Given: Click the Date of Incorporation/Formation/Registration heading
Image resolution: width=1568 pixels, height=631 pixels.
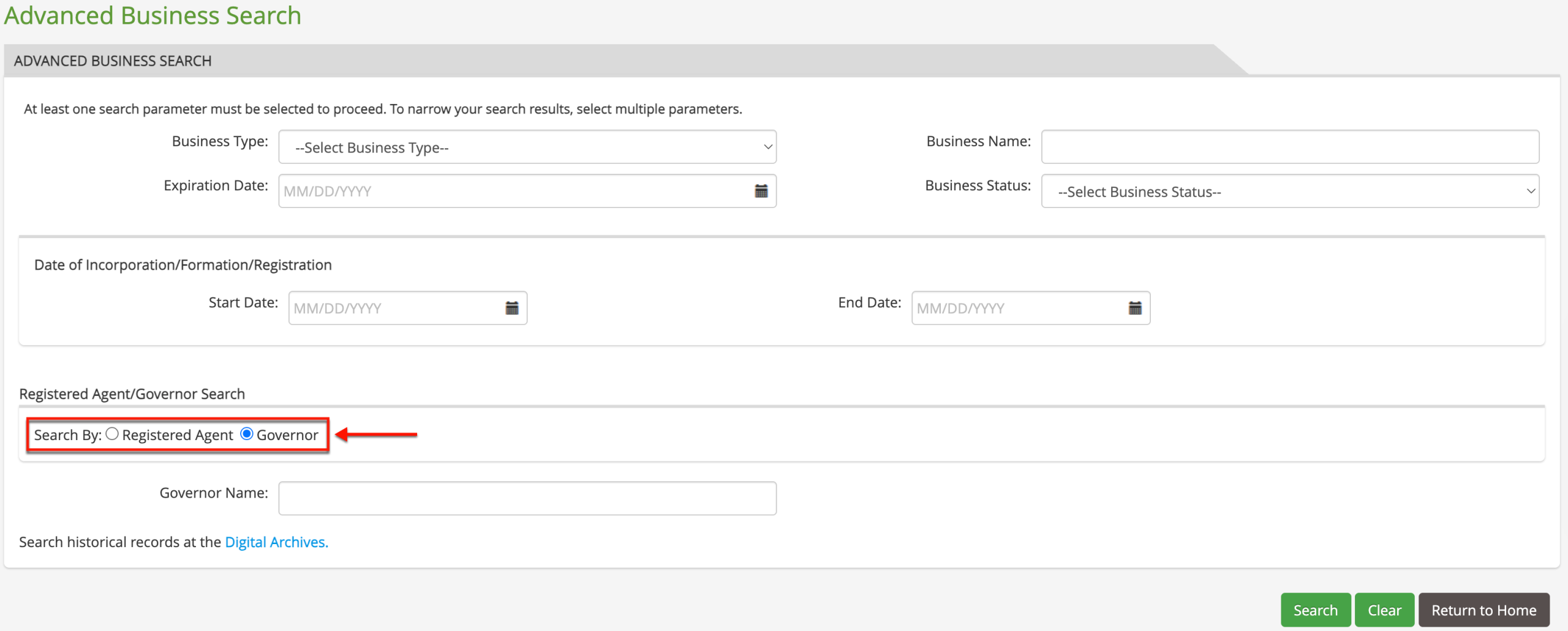Looking at the screenshot, I should (x=183, y=265).
